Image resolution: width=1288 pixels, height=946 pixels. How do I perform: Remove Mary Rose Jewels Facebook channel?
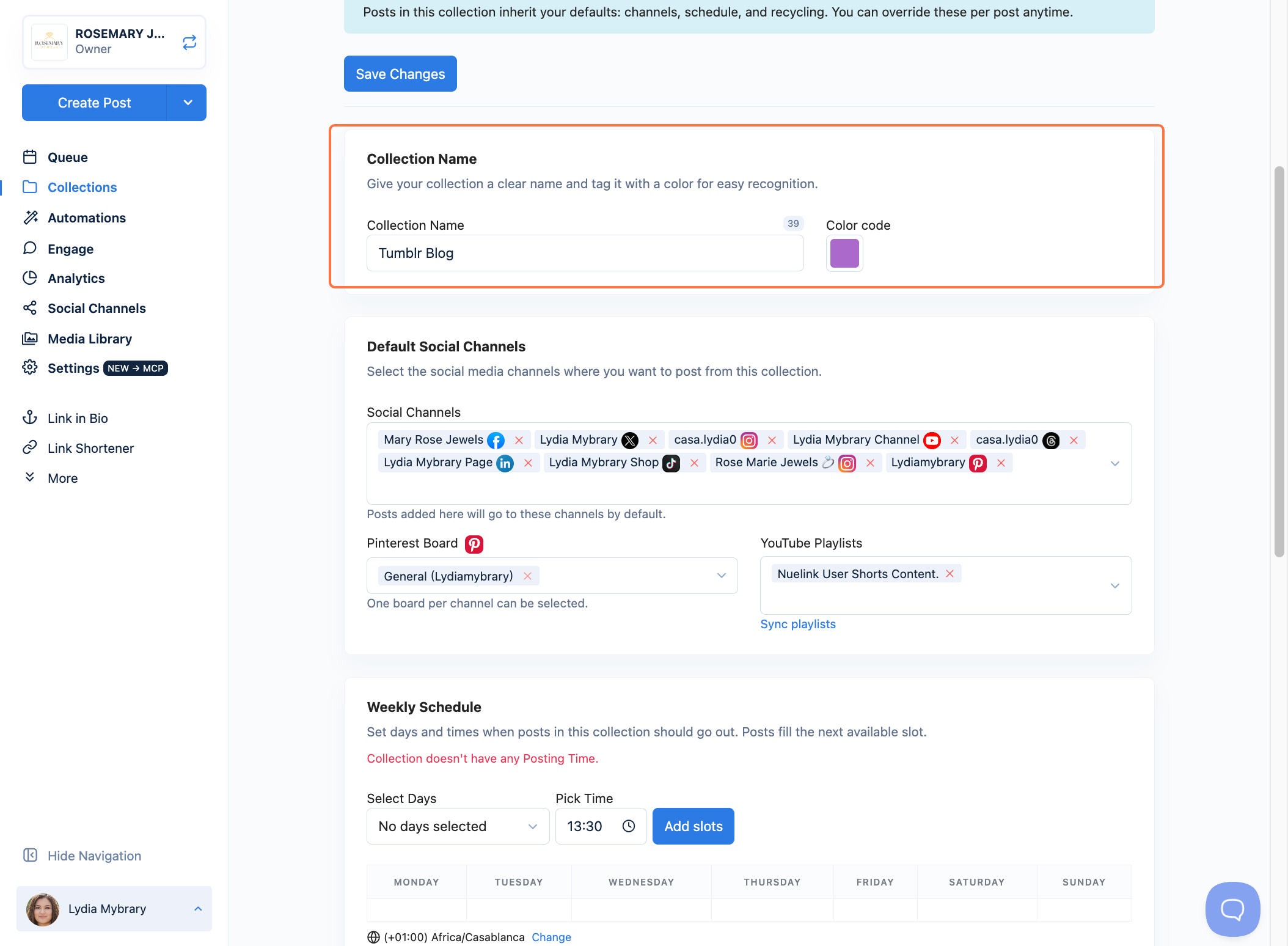tap(519, 440)
